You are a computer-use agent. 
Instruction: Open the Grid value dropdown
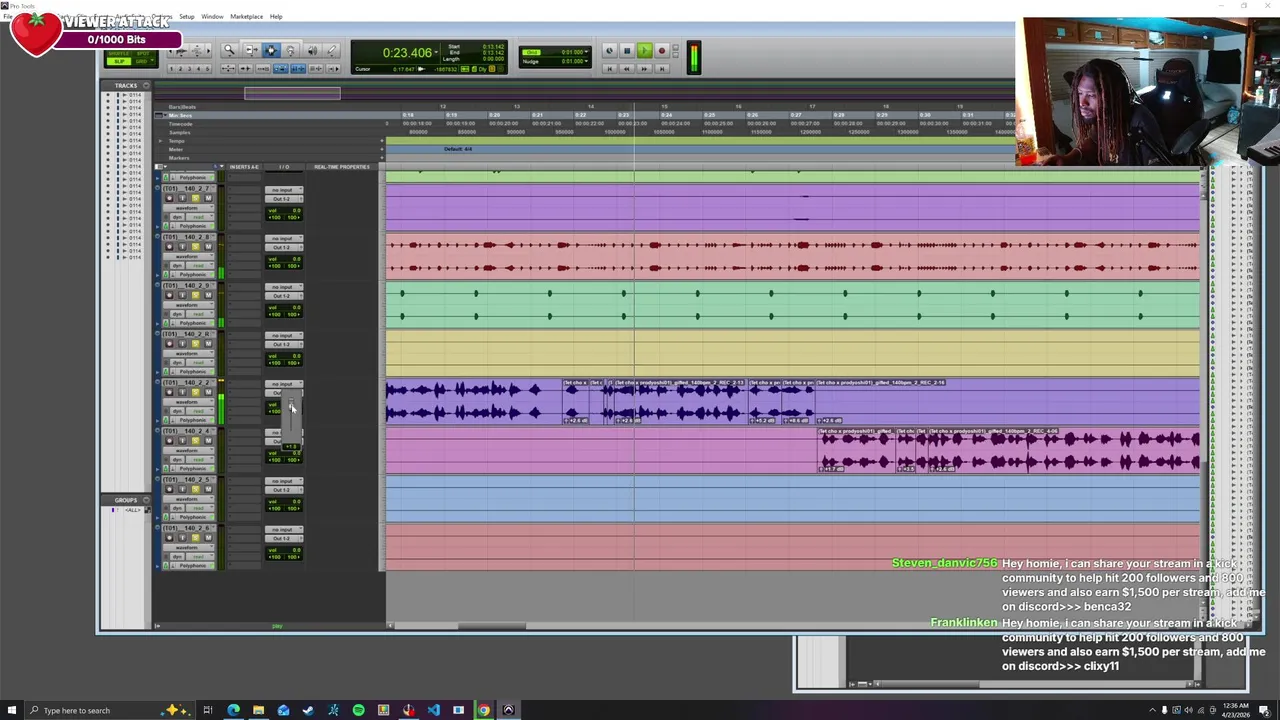[x=586, y=52]
